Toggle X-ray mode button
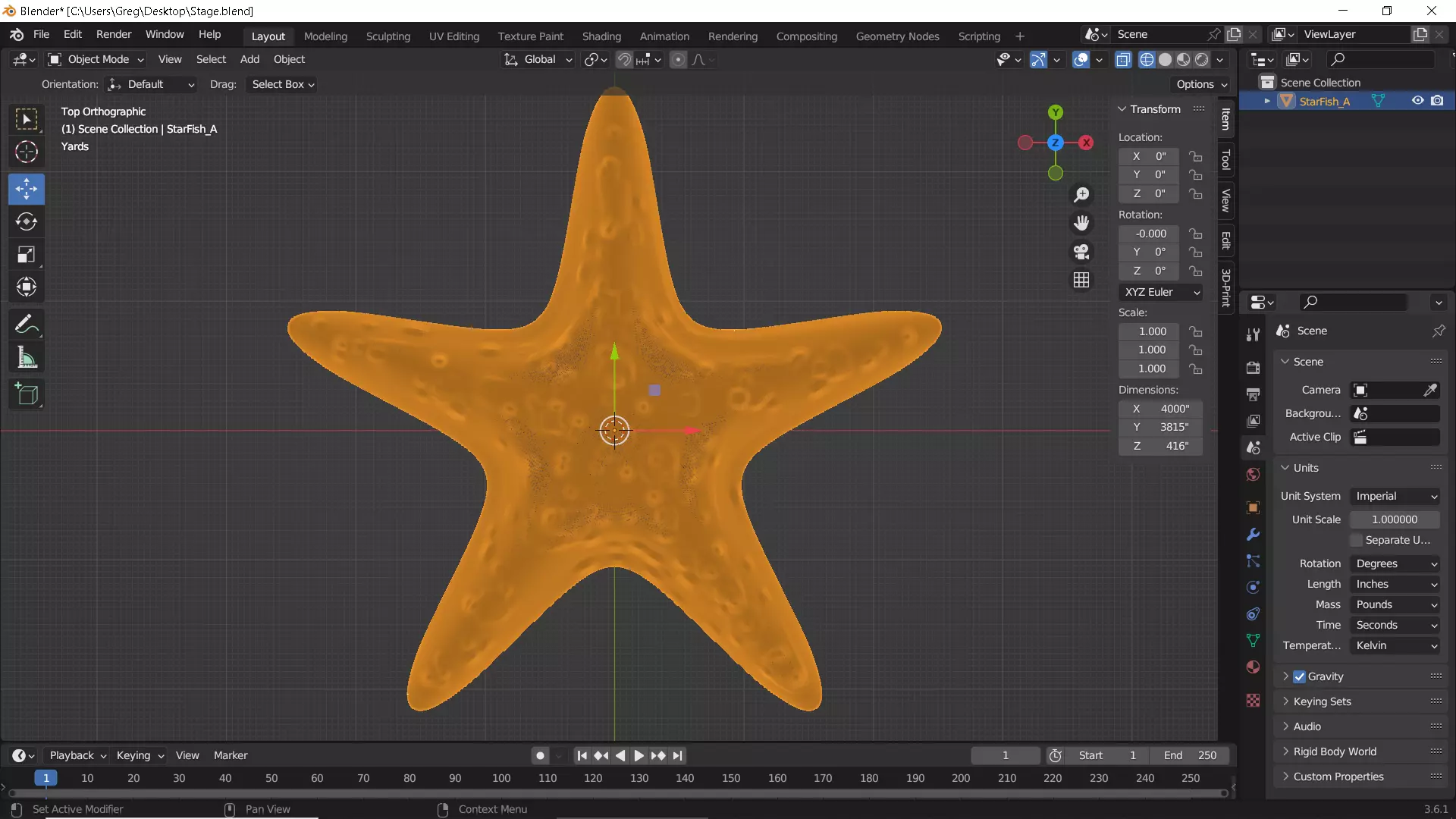Image resolution: width=1456 pixels, height=819 pixels. [x=1123, y=59]
